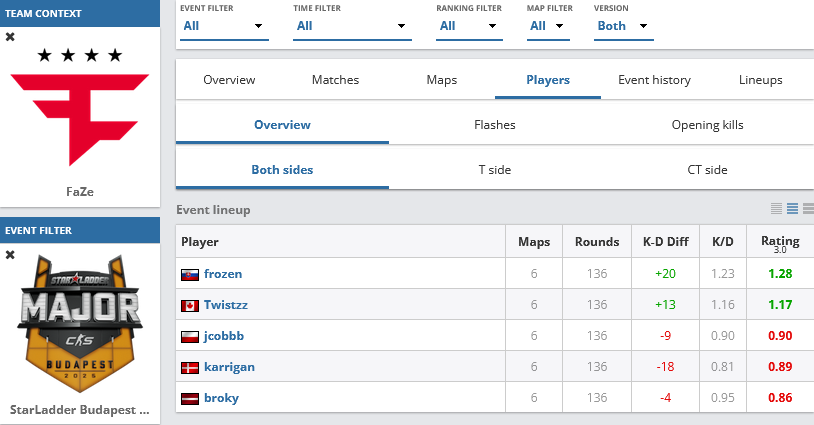The image size is (814, 425).
Task: Click the Latvia flag next to broky
Action: pyautogui.click(x=189, y=399)
